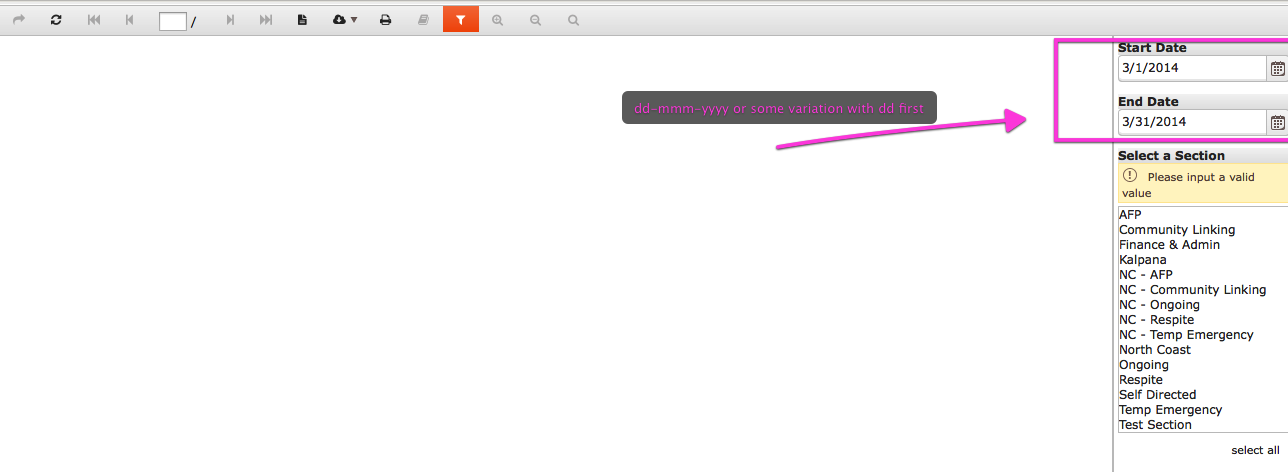Click the Start Date text field
1288x472 pixels.
pos(1193,68)
